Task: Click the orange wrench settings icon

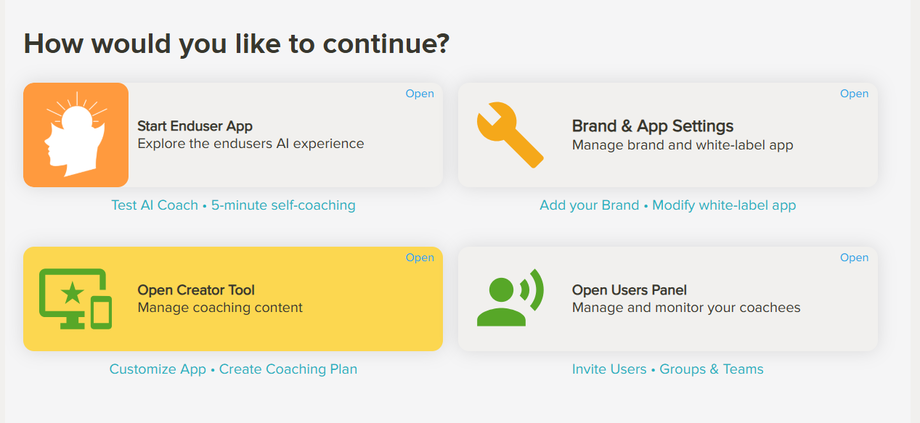Action: [x=510, y=135]
